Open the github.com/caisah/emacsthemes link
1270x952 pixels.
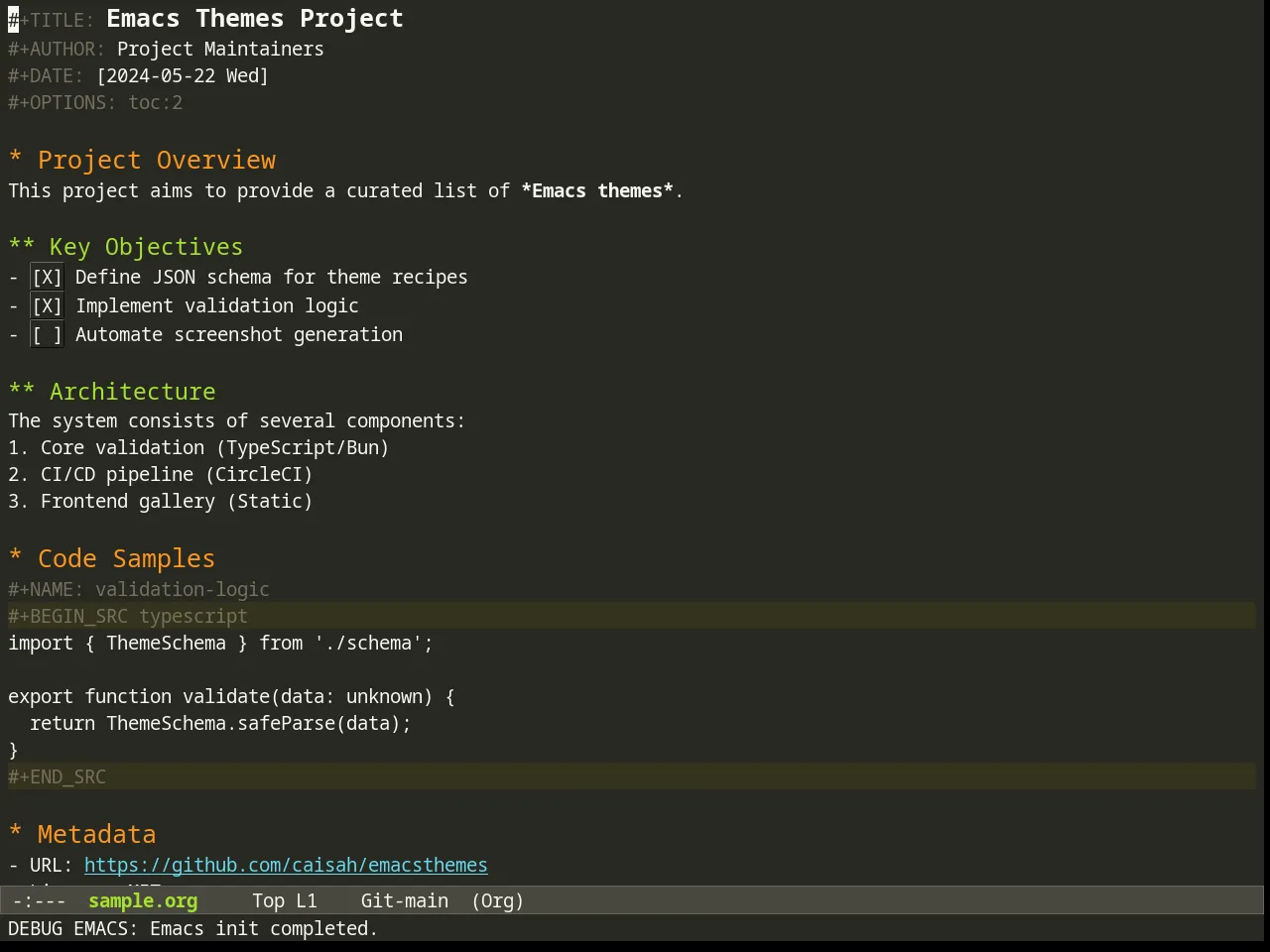(x=286, y=865)
